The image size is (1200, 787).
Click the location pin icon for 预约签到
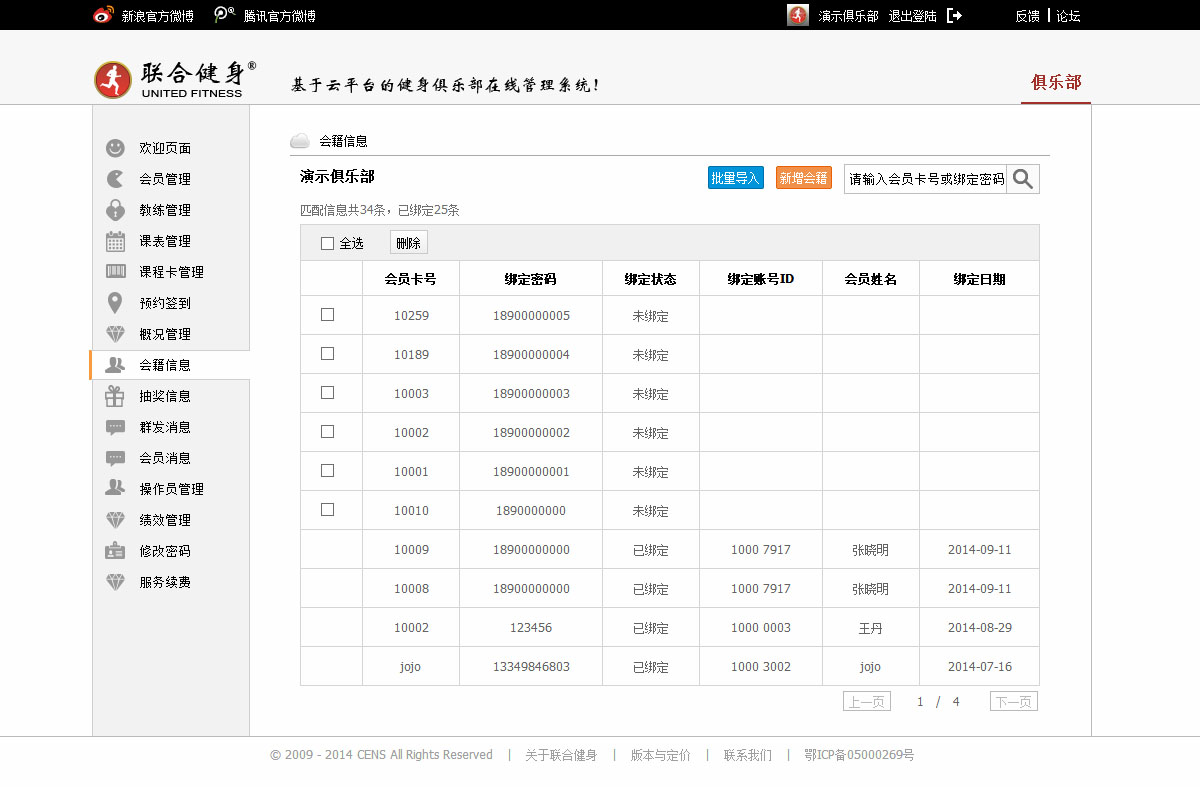[116, 303]
